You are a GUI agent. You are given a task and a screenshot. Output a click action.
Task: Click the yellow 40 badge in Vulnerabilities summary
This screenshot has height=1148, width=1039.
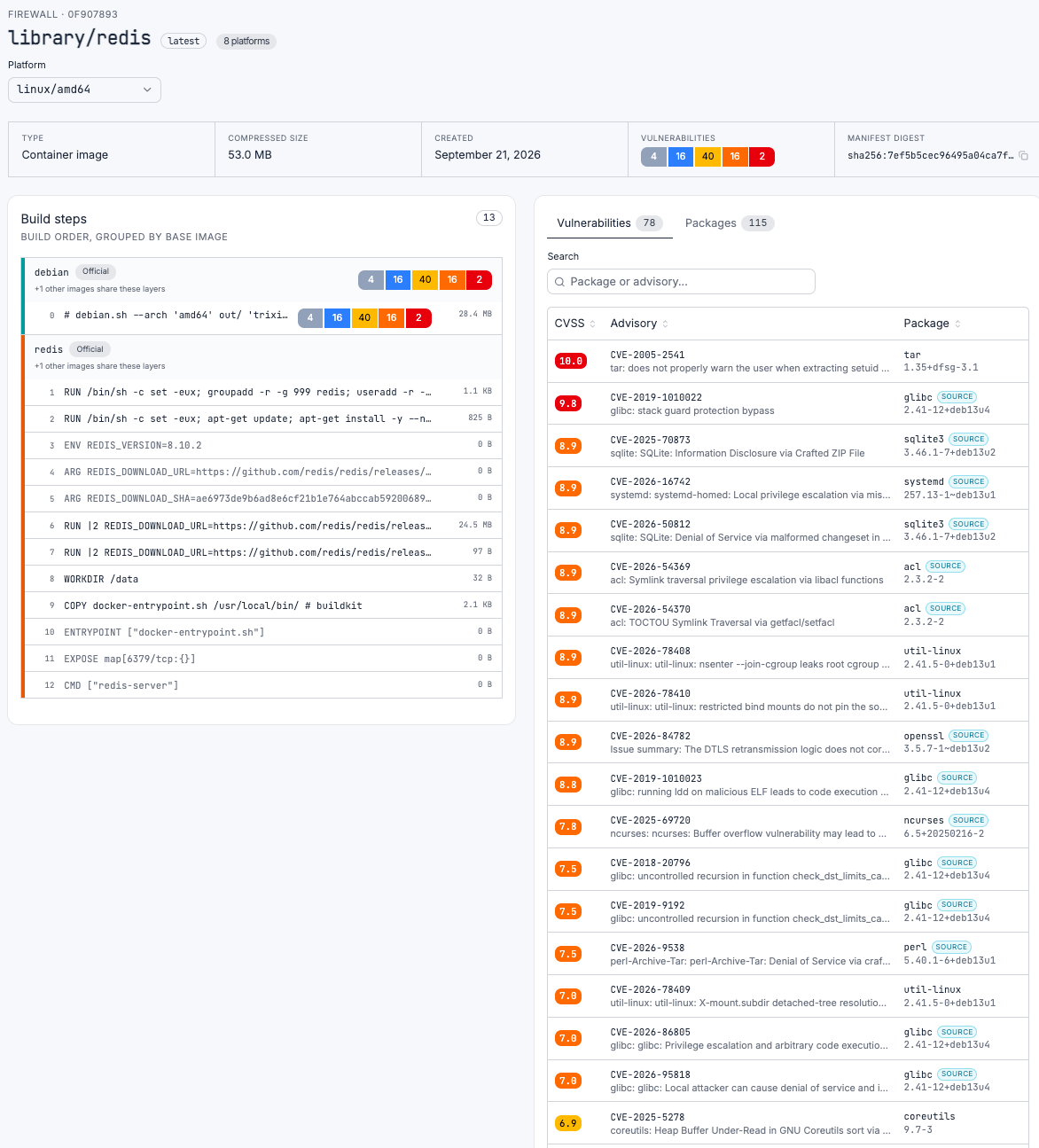pos(707,156)
